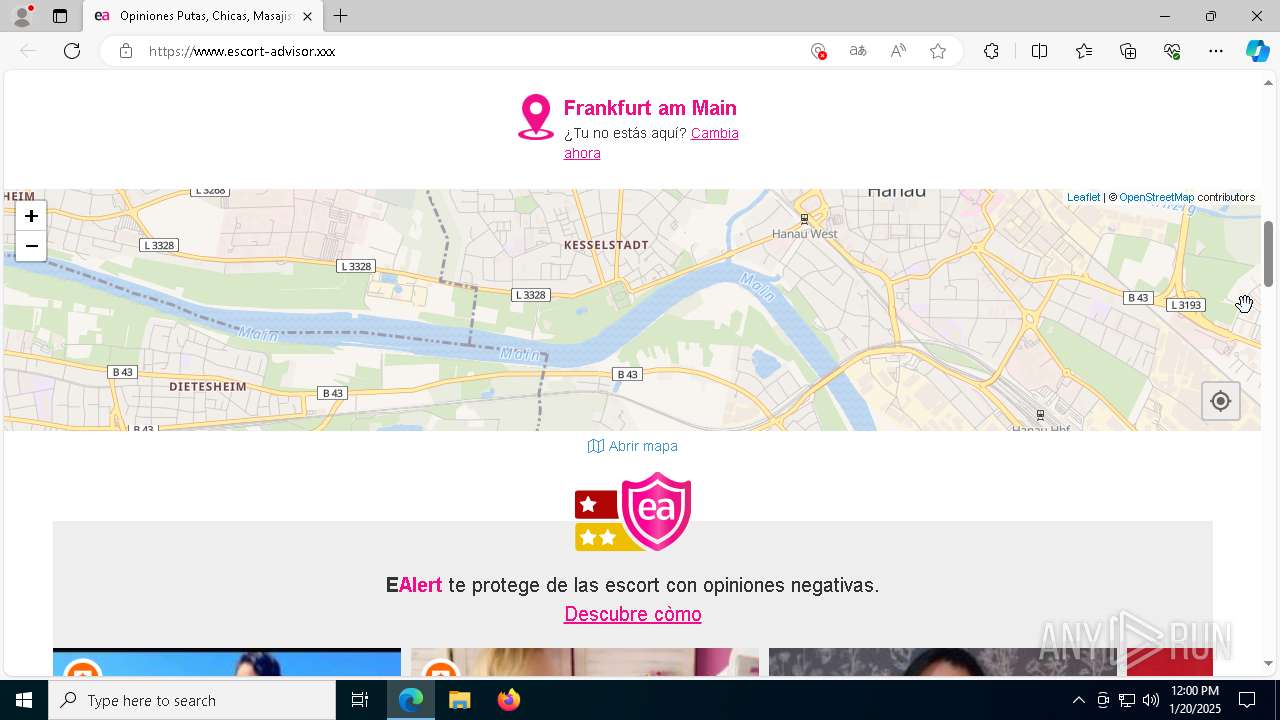The width and height of the screenshot is (1280, 720).
Task: Open the Leaflet attribution link
Action: (1083, 197)
